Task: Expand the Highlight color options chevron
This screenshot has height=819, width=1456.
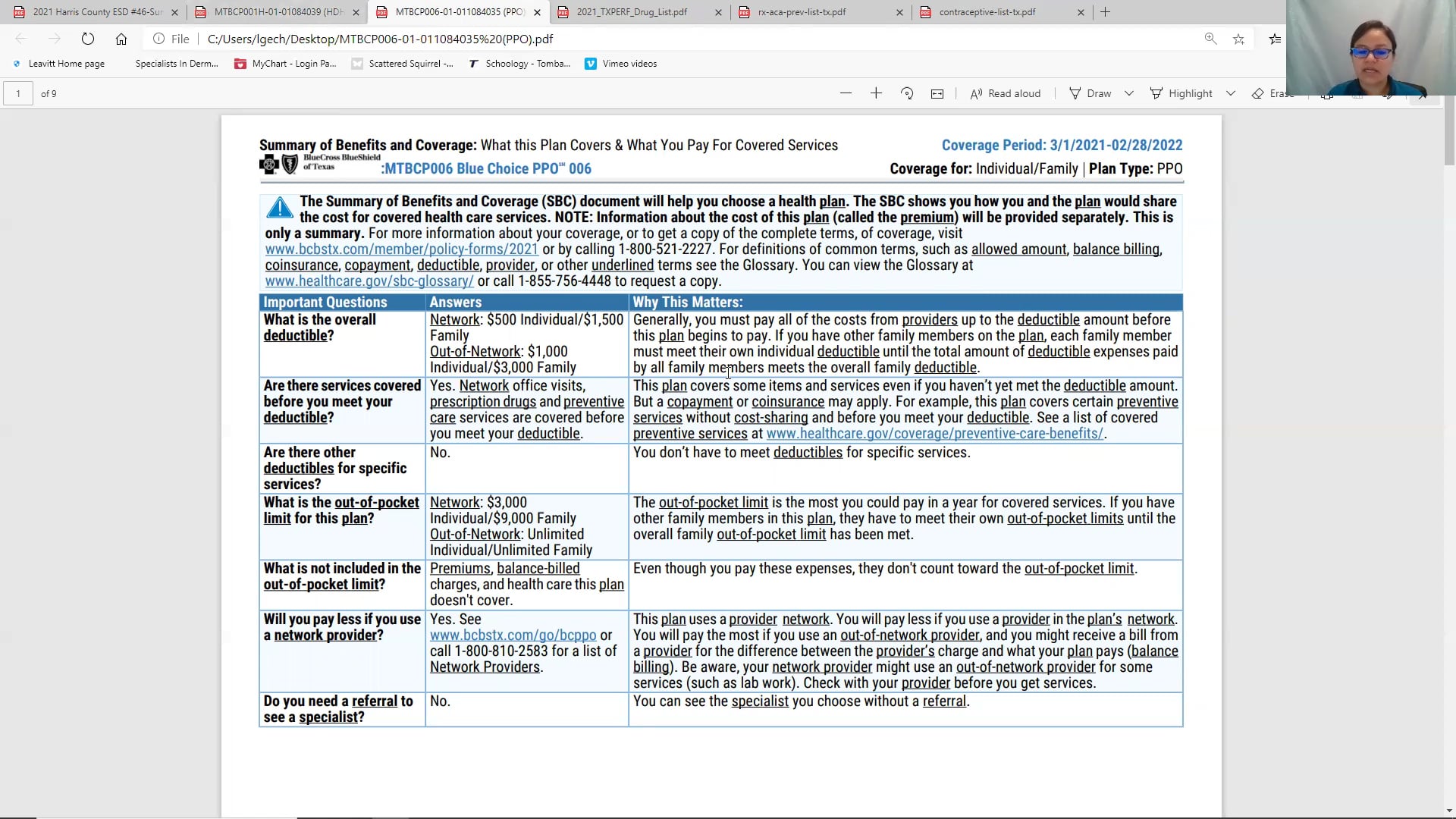Action: click(1231, 93)
